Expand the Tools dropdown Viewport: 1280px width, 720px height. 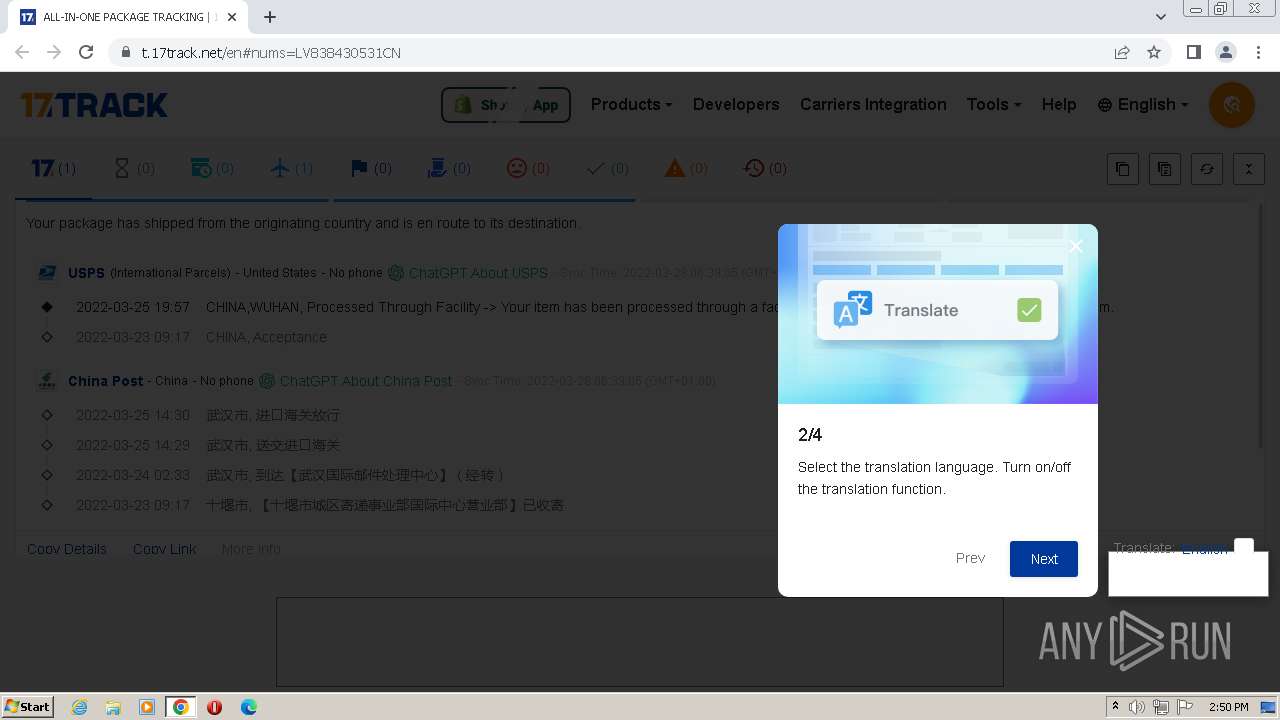pyautogui.click(x=994, y=104)
